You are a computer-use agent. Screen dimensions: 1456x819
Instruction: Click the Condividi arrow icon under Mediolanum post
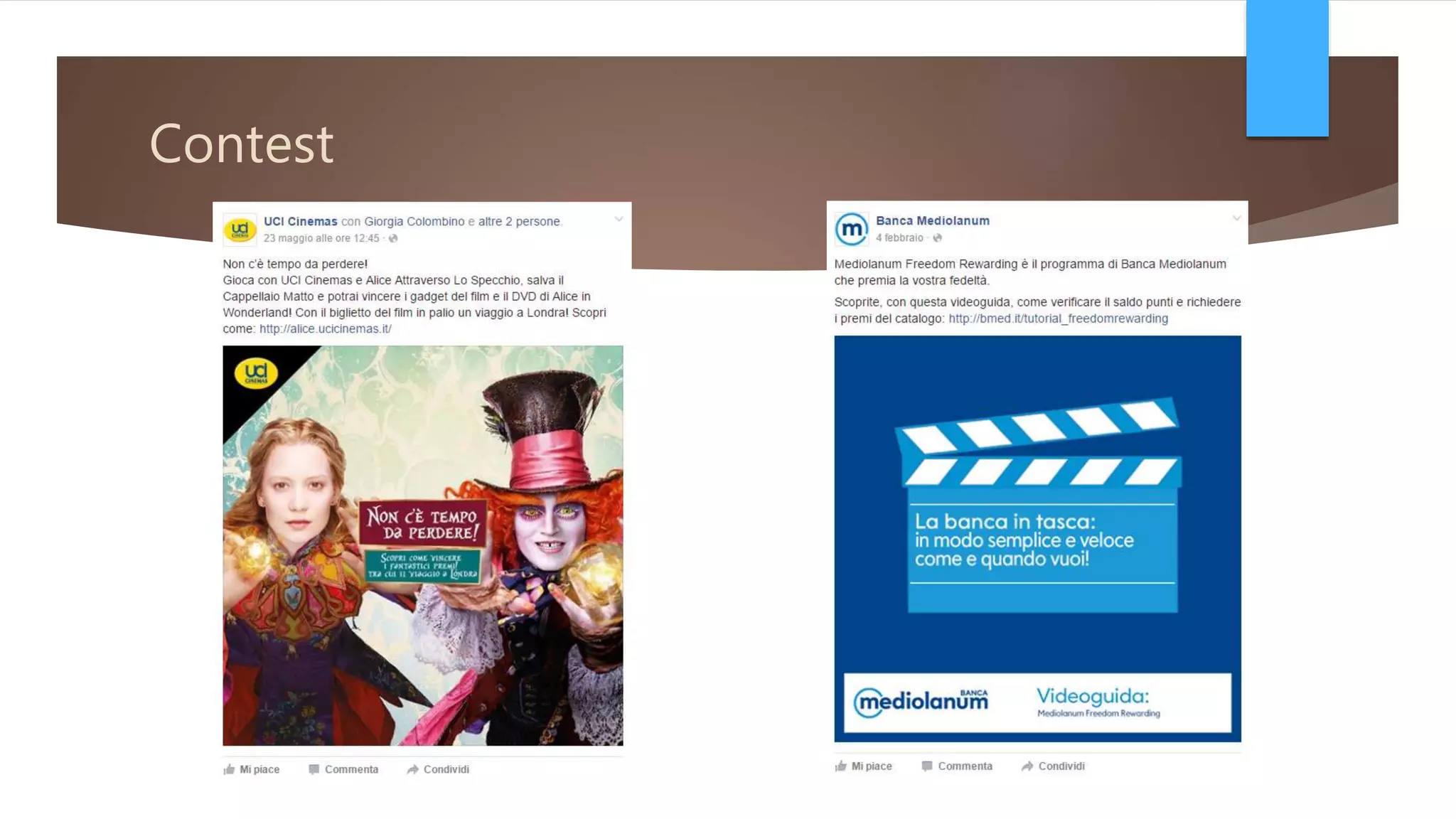1027,766
